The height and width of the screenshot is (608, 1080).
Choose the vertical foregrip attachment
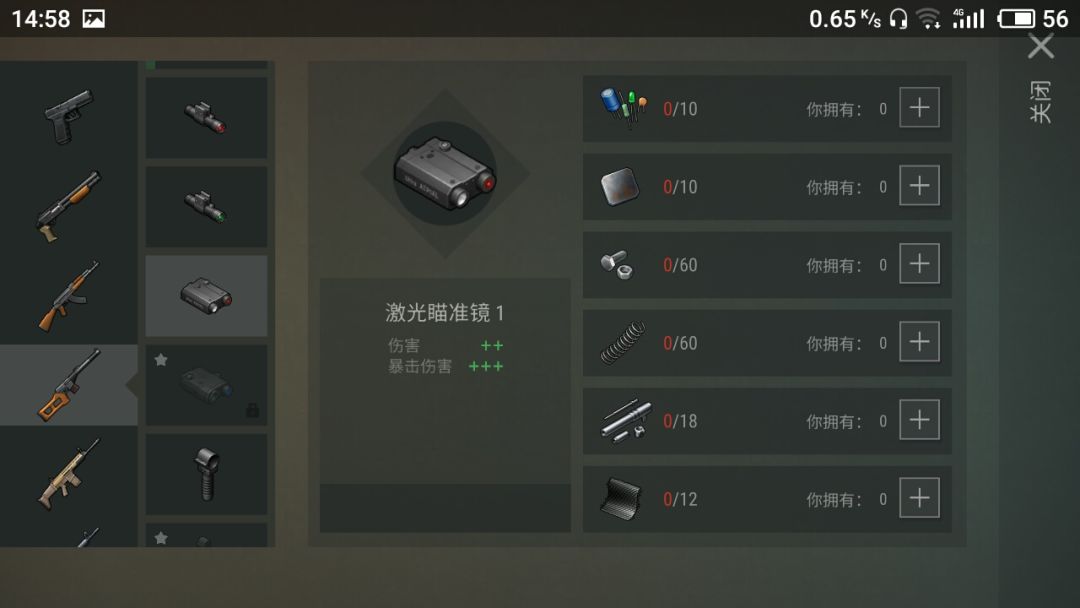(206, 474)
